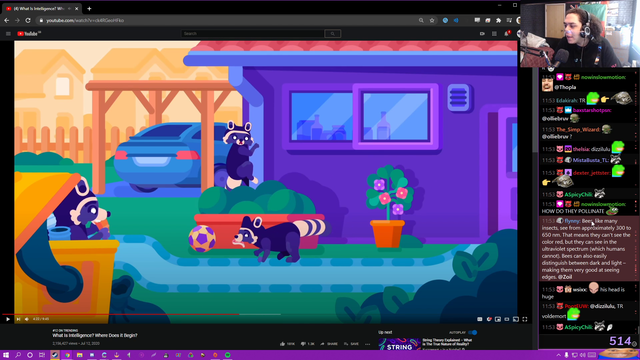The width and height of the screenshot is (640, 360).
Task: Click chat username dexter_jettster
Action: (x=592, y=173)
